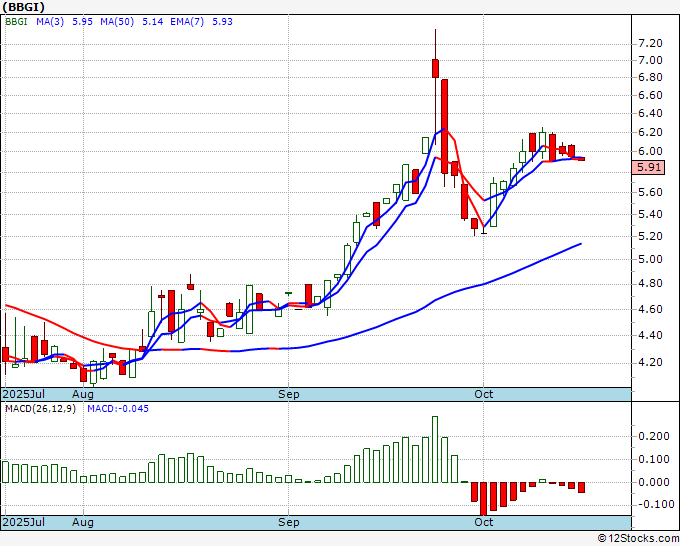Select the MA(50) legend label

(117, 22)
